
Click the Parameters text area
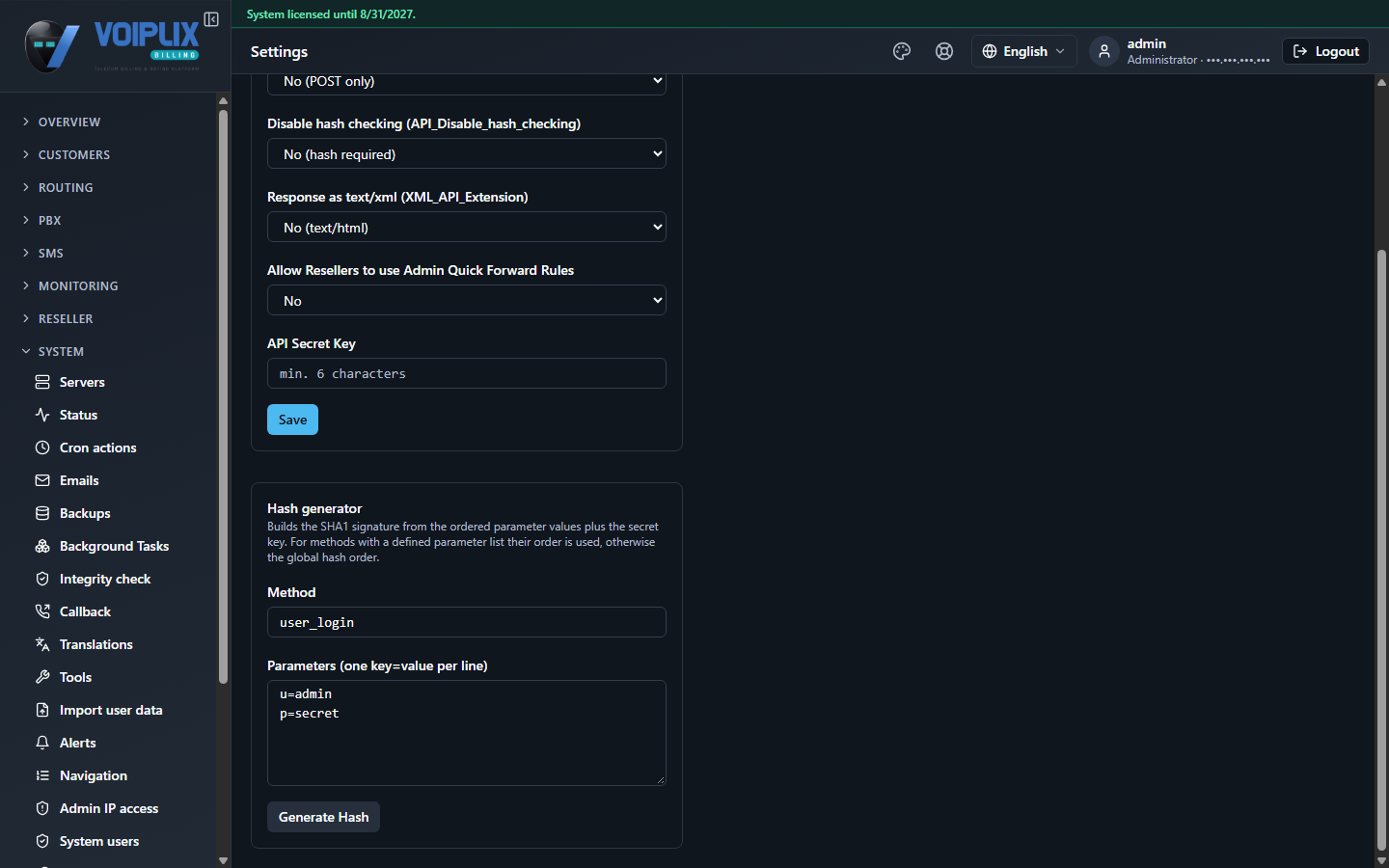pyautogui.click(x=467, y=733)
